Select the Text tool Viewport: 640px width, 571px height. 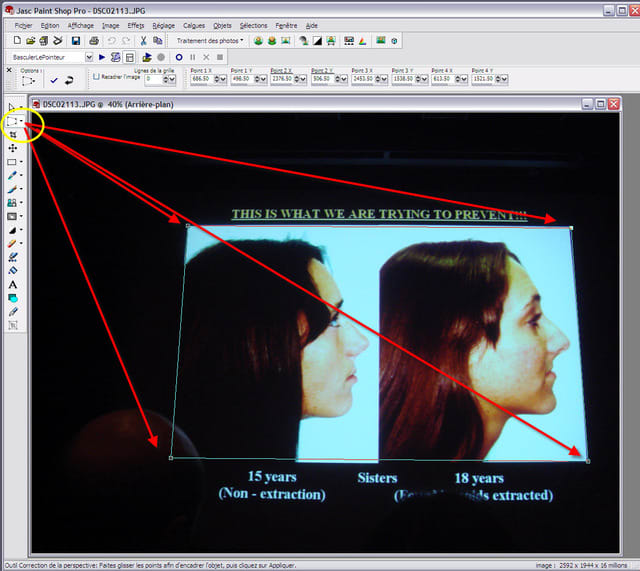(x=12, y=285)
